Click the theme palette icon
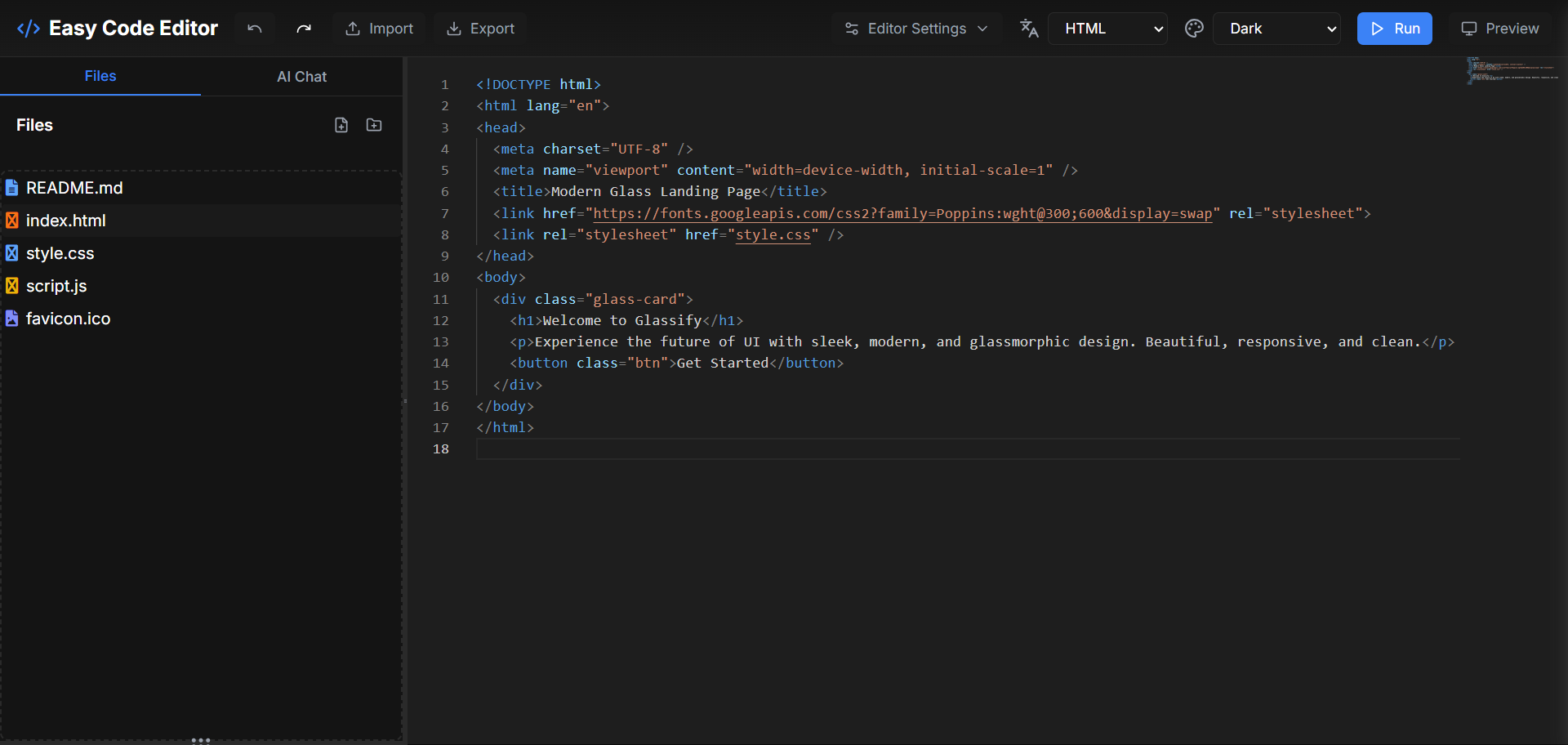This screenshot has width=1568, height=745. pyautogui.click(x=1194, y=29)
